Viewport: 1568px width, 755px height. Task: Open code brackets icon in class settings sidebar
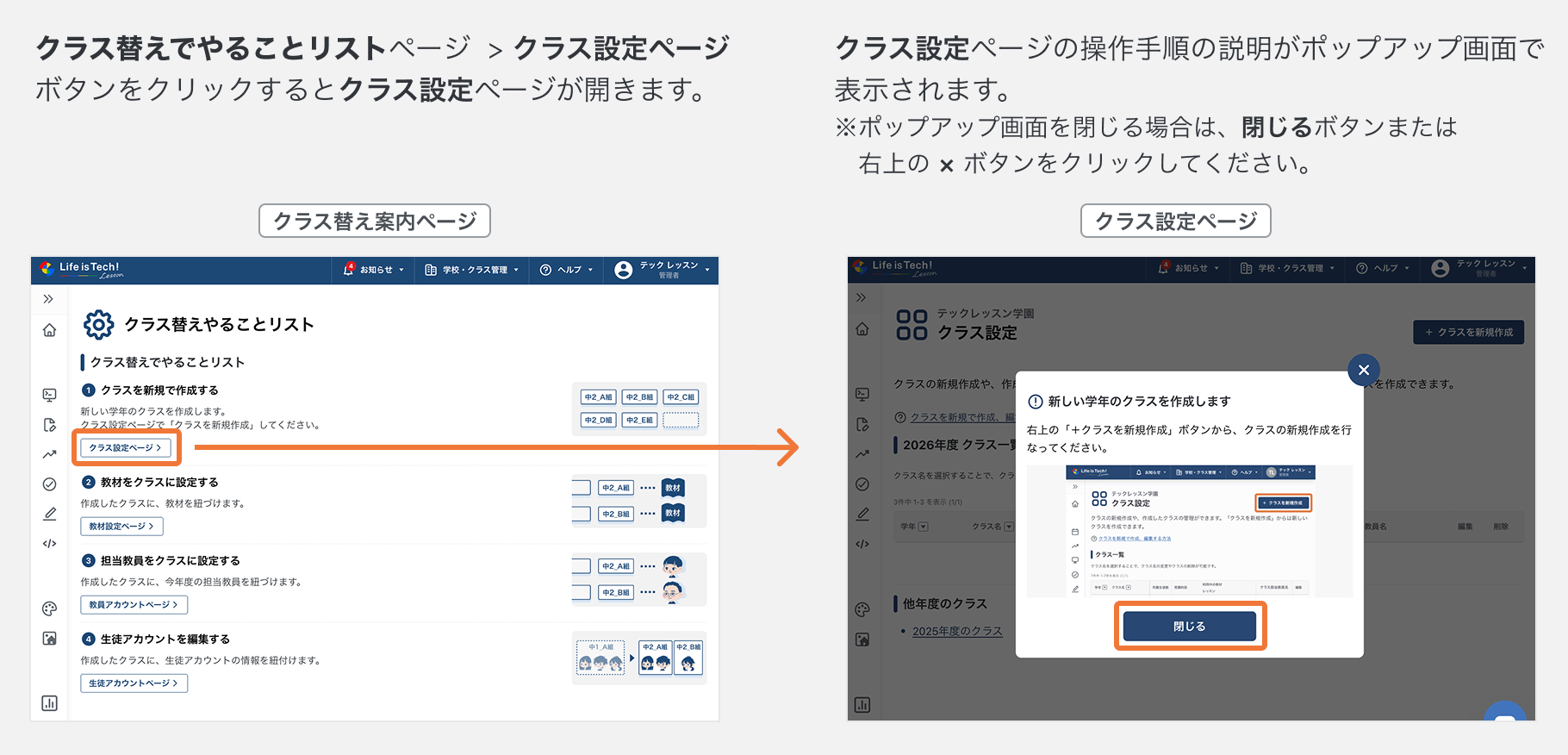pyautogui.click(x=862, y=544)
